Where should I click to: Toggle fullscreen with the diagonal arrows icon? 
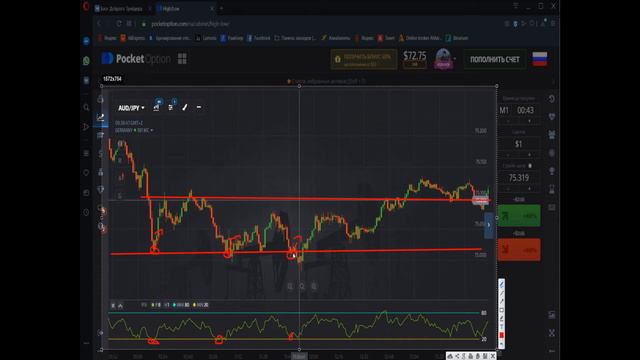point(552,333)
